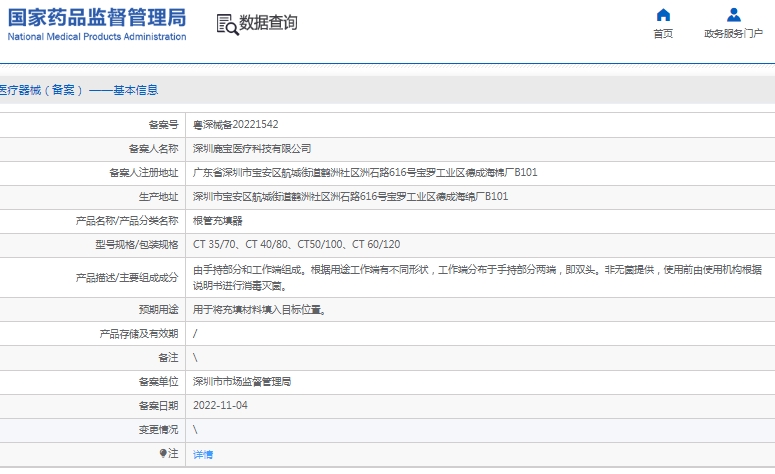This screenshot has height=474, width=775.
Task: Select the 医疗器械（备案）——基本信息 heading
Action: 79,90
